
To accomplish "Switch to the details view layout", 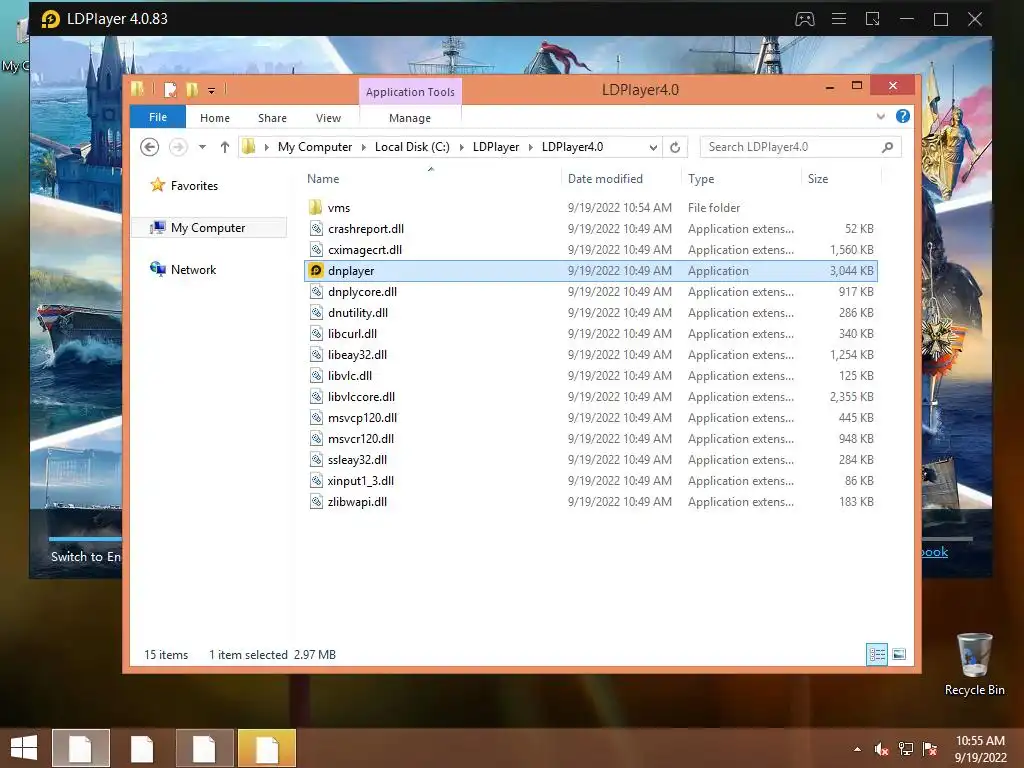I will pyautogui.click(x=876, y=654).
